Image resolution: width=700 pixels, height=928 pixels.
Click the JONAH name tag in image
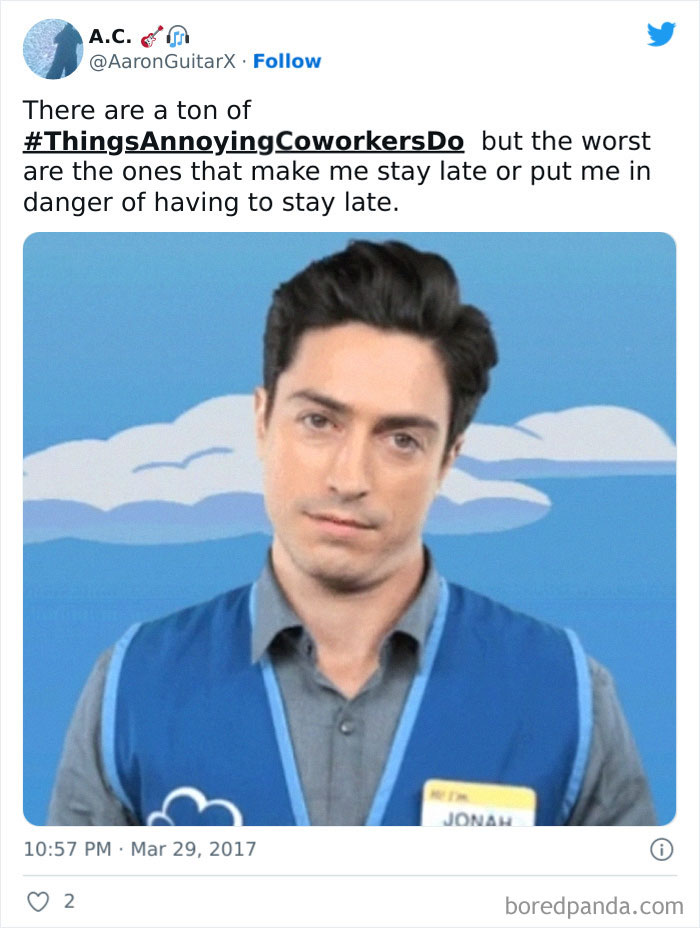pyautogui.click(x=478, y=803)
